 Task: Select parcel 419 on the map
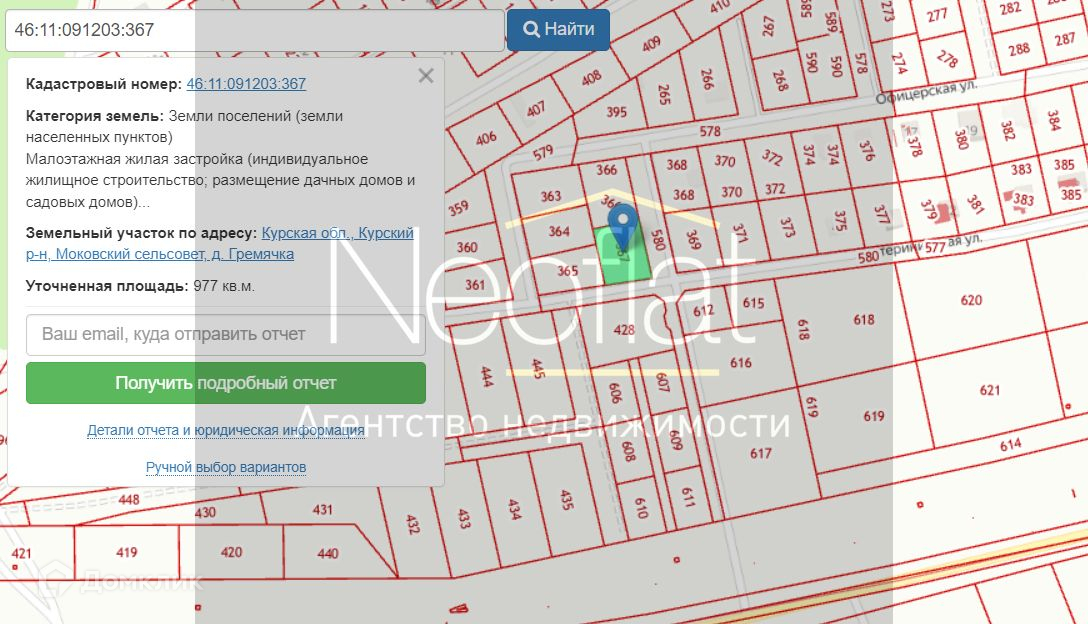coord(126,553)
